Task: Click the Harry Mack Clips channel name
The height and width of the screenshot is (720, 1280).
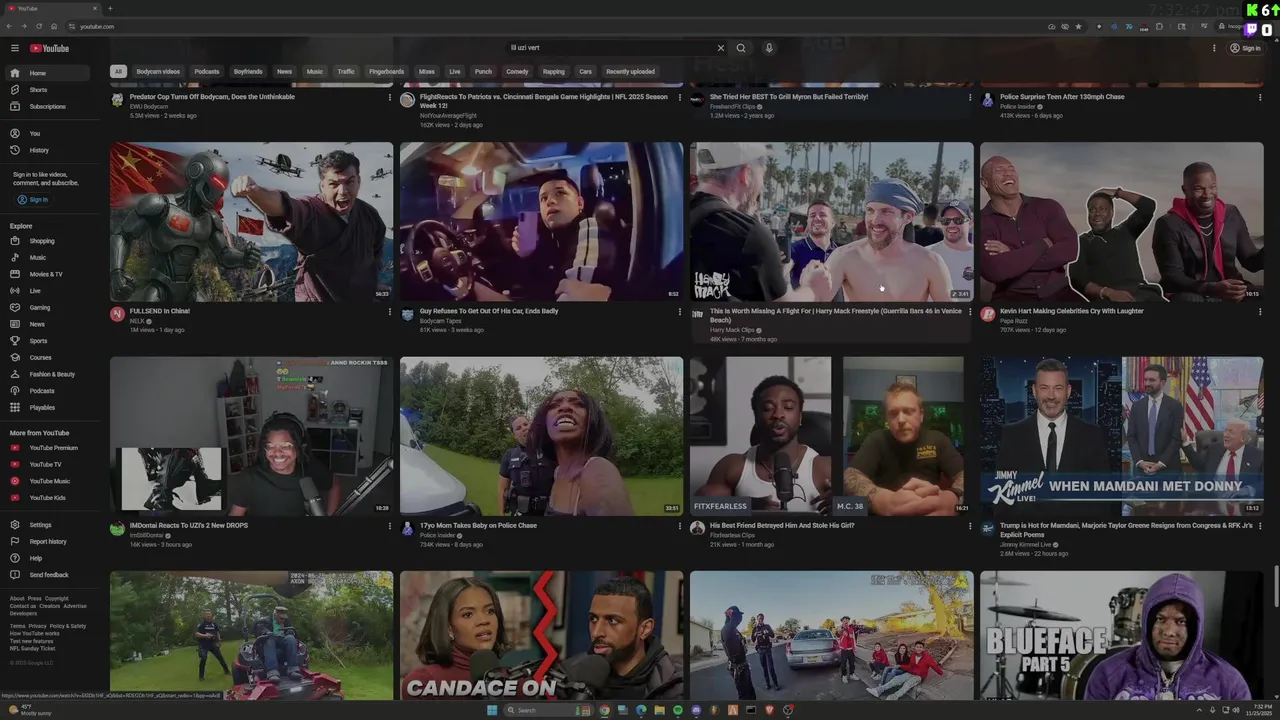Action: click(x=732, y=330)
